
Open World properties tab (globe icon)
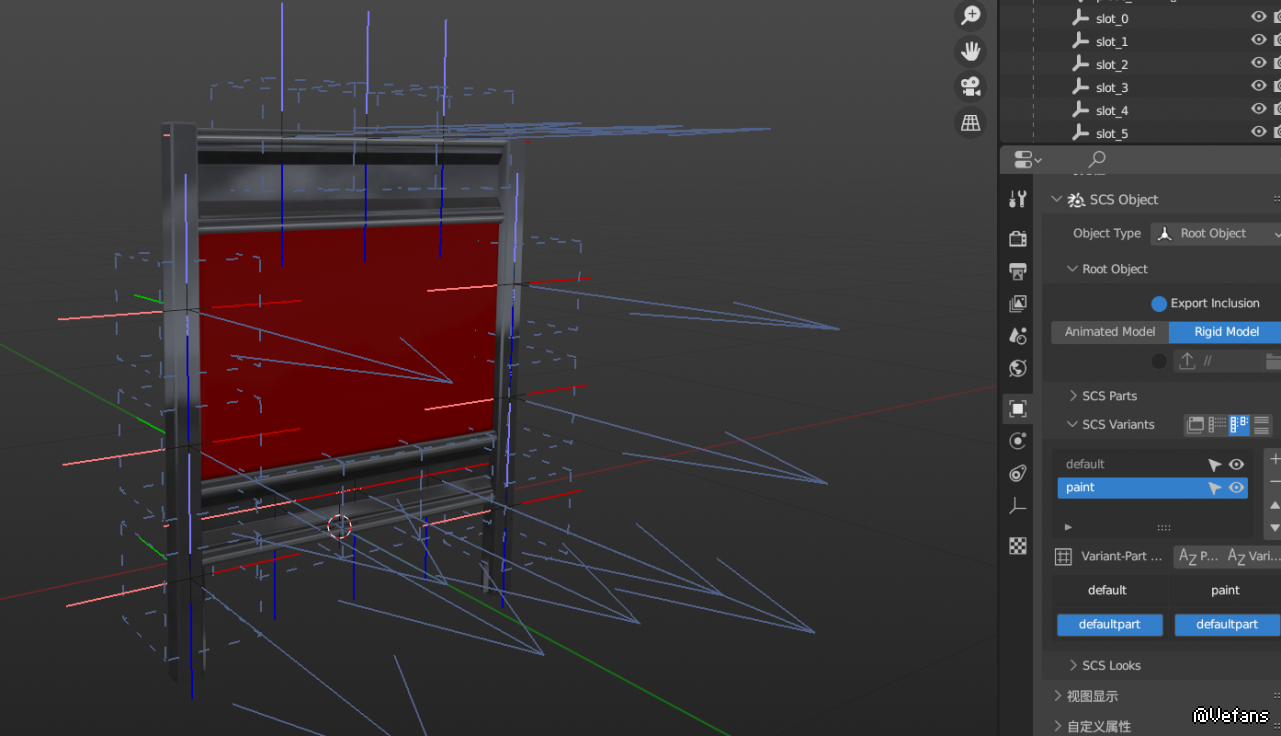click(1018, 368)
